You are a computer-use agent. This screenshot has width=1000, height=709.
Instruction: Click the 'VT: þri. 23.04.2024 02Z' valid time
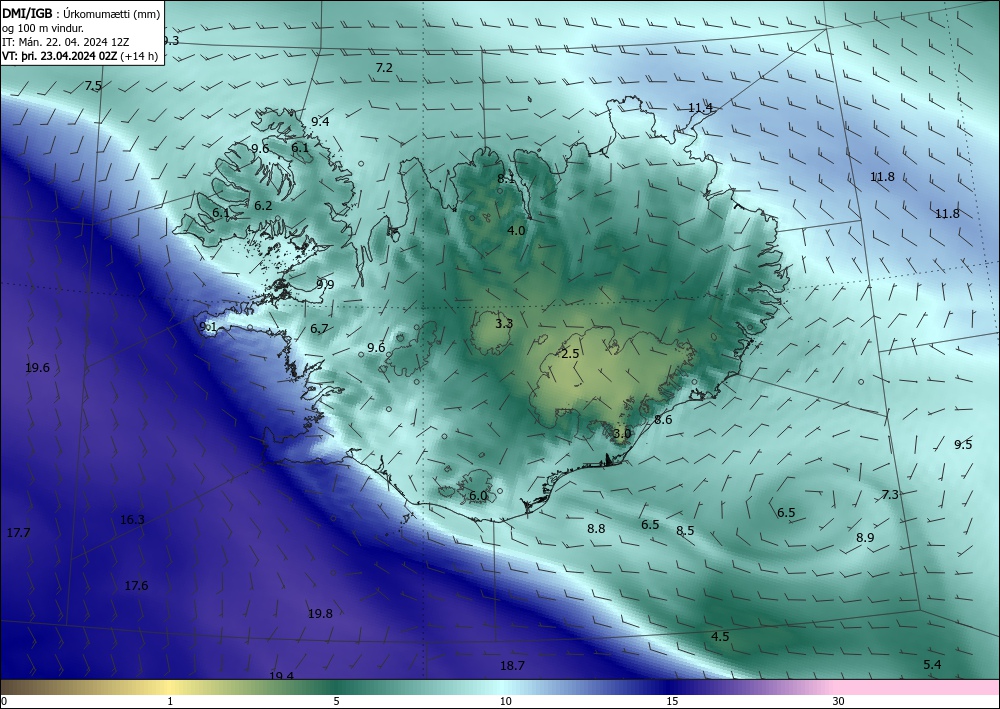tap(59, 55)
